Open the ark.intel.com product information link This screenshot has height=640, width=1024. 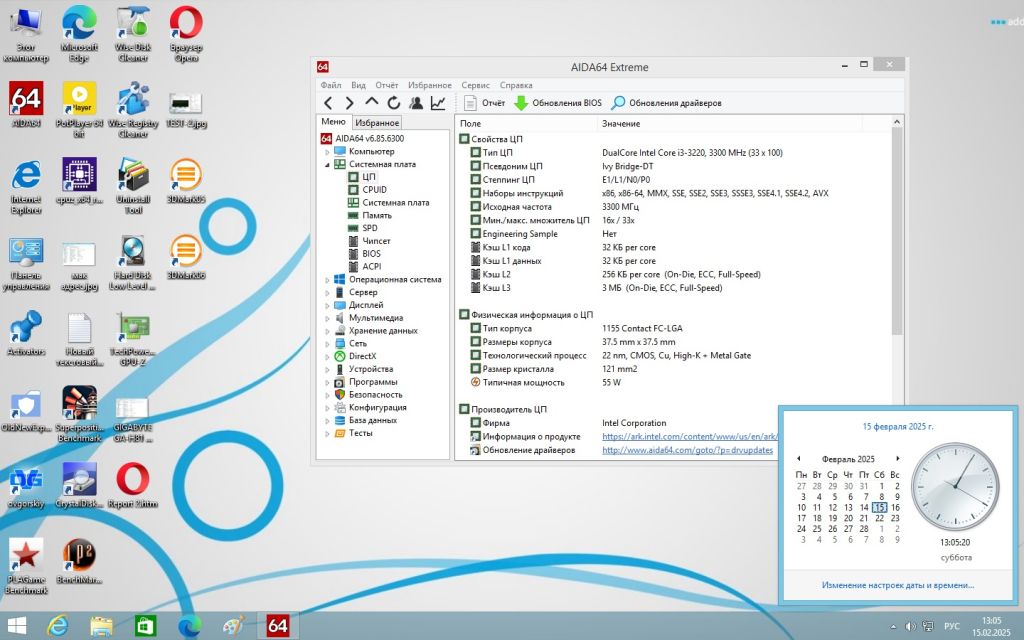[x=690, y=436]
